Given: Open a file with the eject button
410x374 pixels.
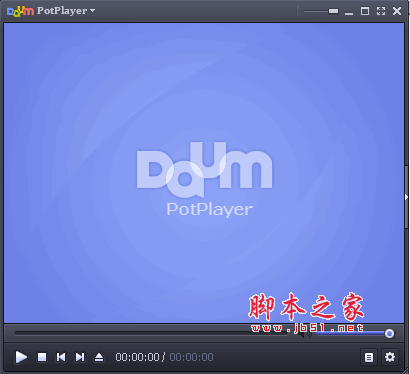Looking at the screenshot, I should (99, 357).
